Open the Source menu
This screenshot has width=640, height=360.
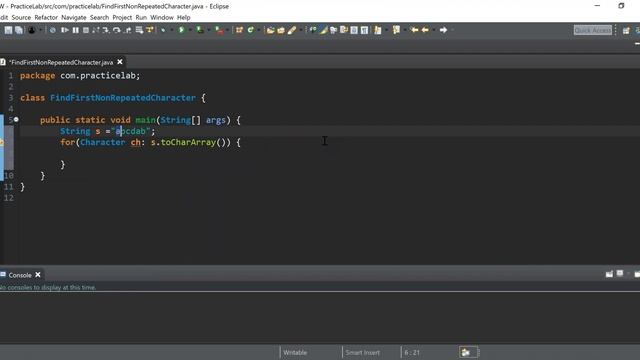(x=21, y=18)
